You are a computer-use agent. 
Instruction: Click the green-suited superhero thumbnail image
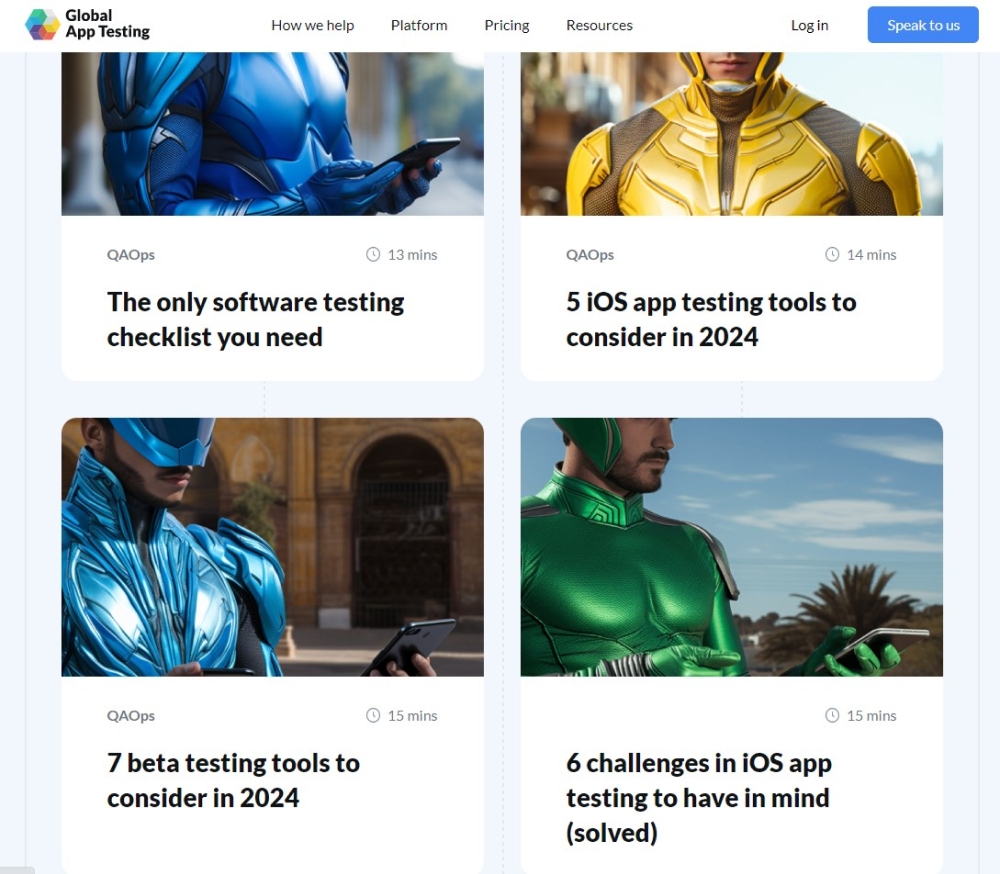(x=731, y=547)
